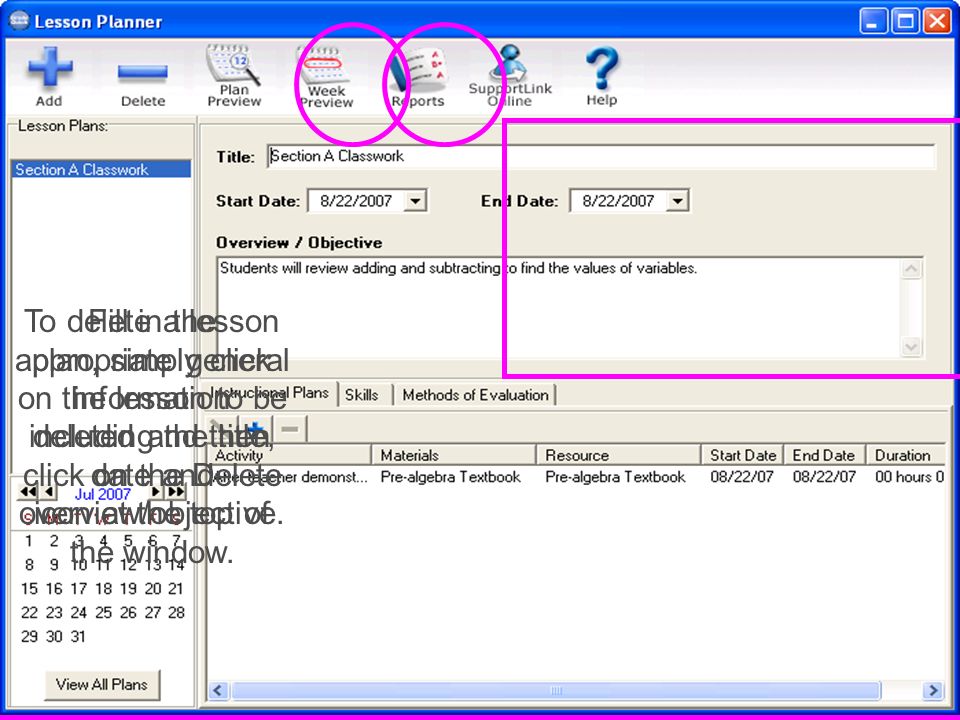Screen dimensions: 960x720
Task: Sort by the Materials column header
Action: click(x=454, y=456)
